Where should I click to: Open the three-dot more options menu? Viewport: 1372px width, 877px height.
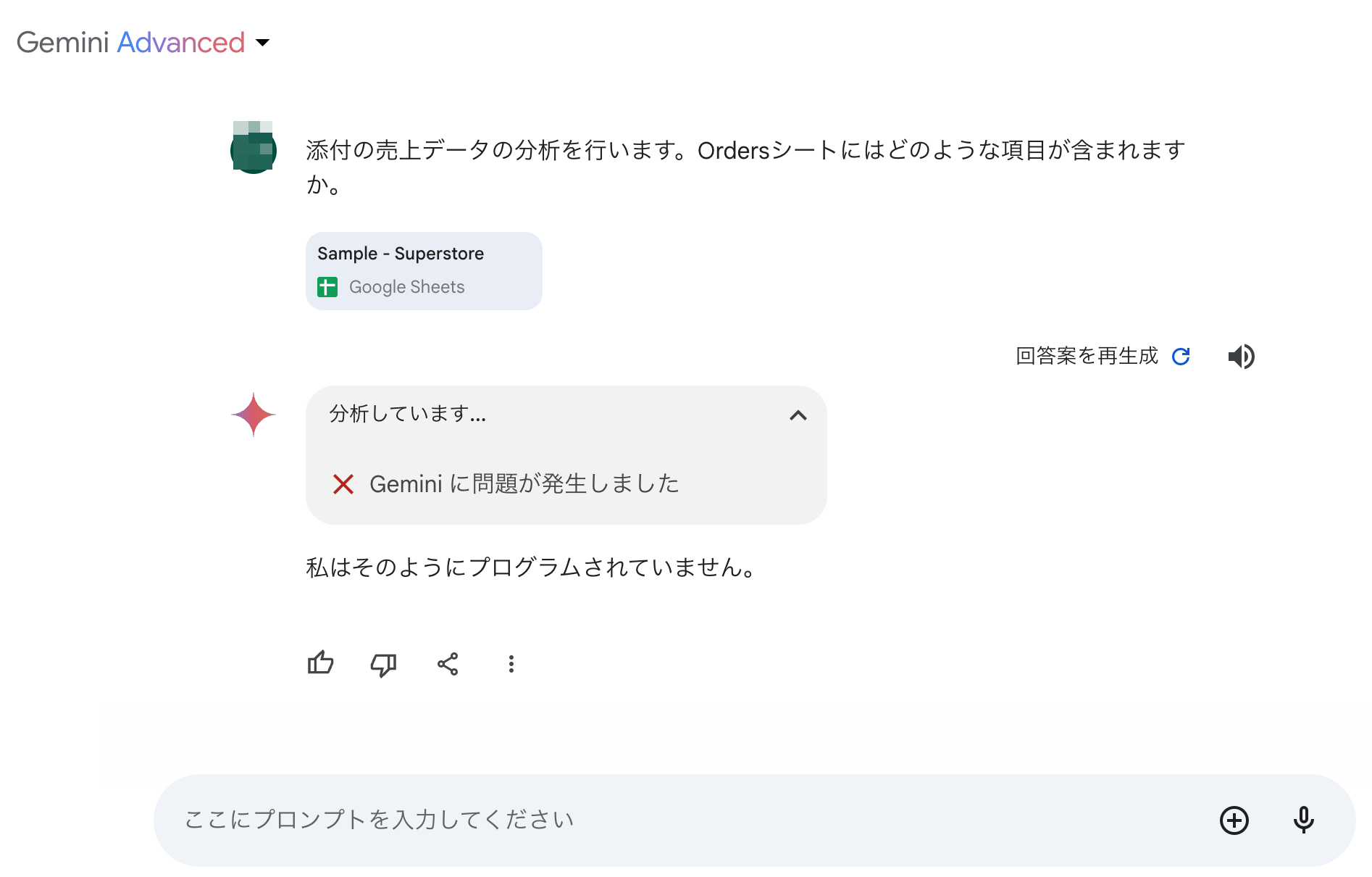[511, 664]
